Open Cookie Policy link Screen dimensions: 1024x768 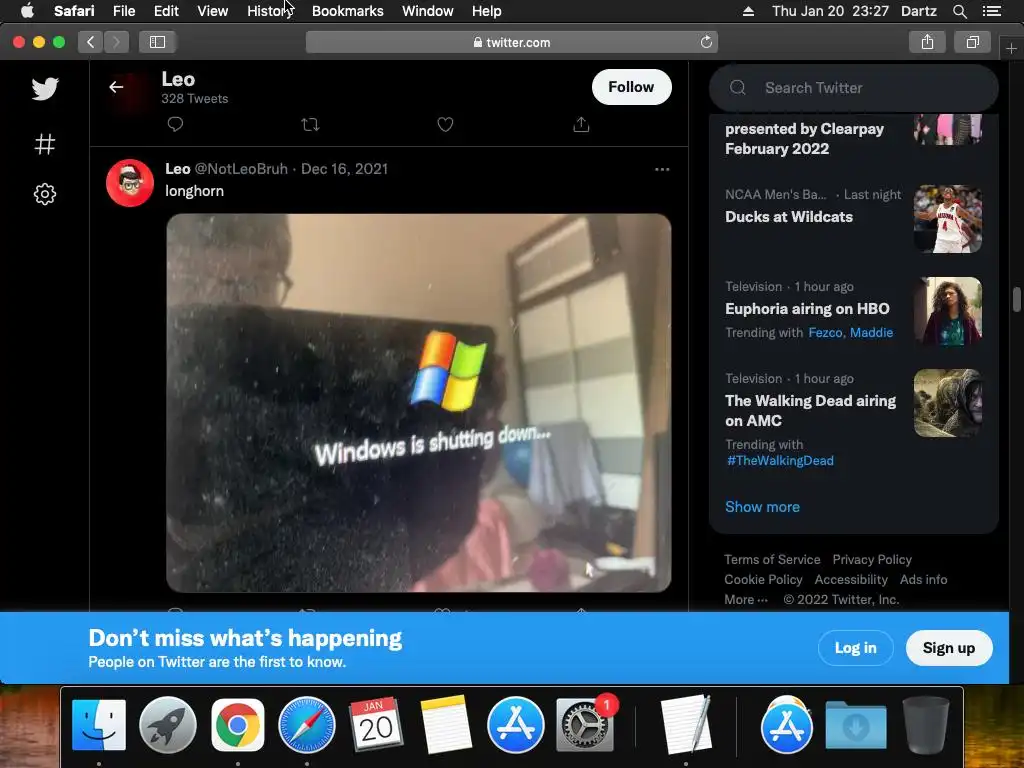(x=763, y=579)
